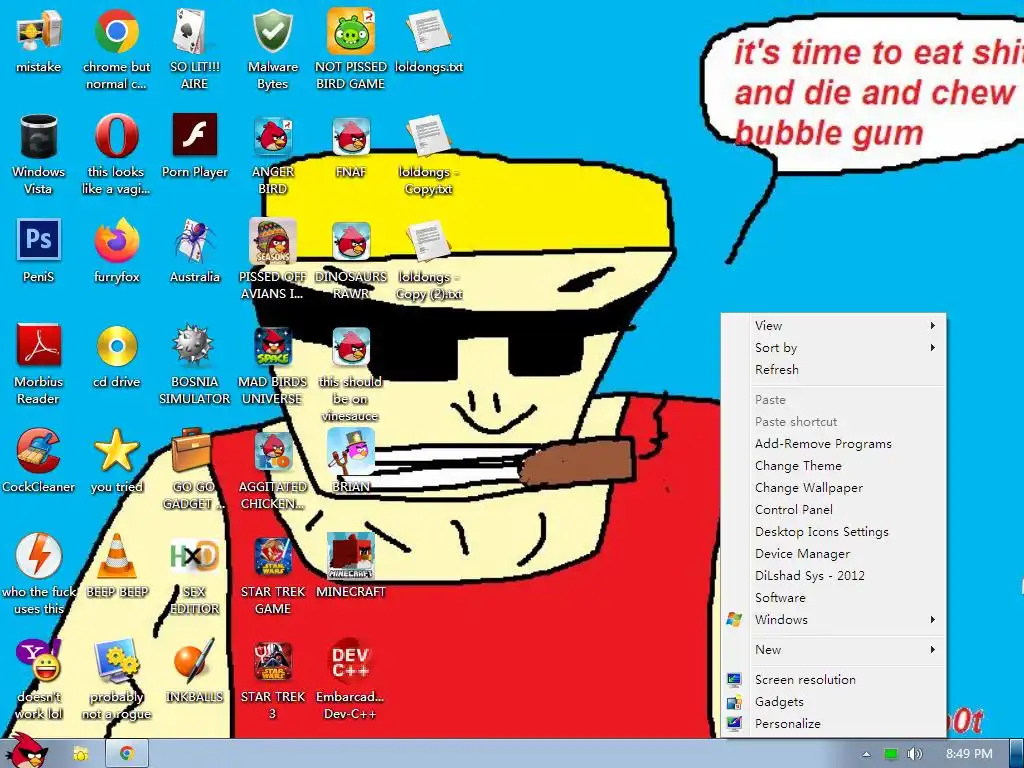Launch the 'Embarcad... Dev-C++' icon

(351, 661)
